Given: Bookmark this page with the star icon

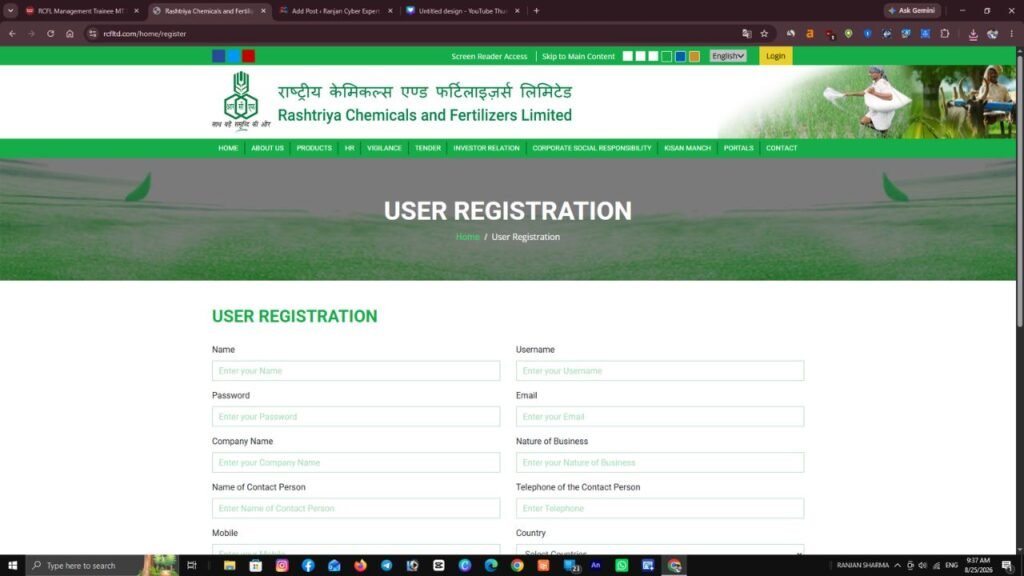Looking at the screenshot, I should [x=764, y=33].
